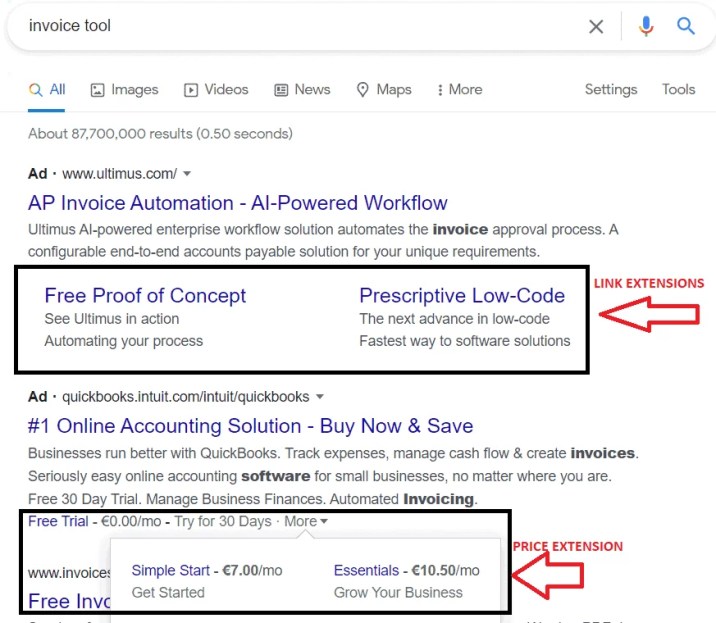The image size is (716, 623).
Task: Open AP Invoice Automation ad headline
Action: (x=237, y=203)
